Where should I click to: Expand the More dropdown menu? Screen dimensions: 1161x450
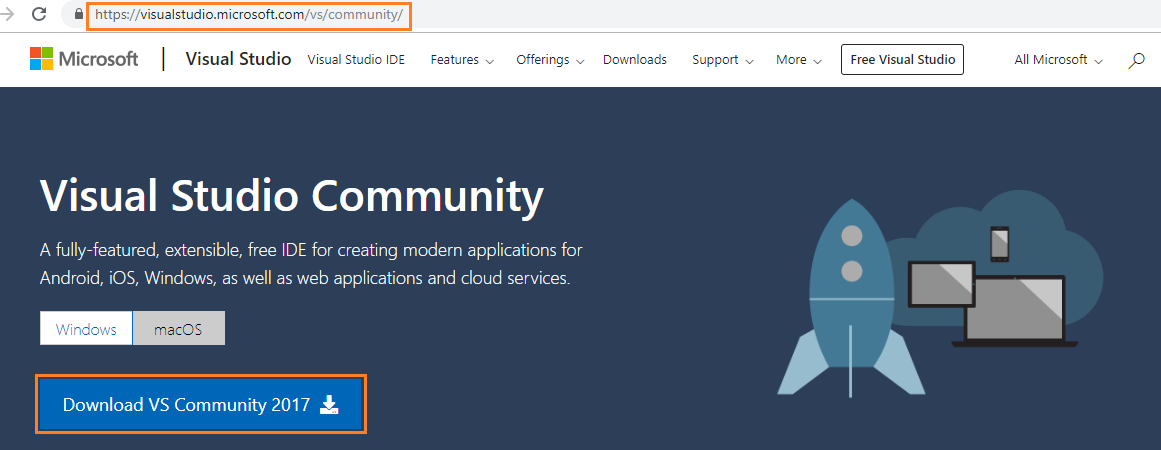click(799, 60)
